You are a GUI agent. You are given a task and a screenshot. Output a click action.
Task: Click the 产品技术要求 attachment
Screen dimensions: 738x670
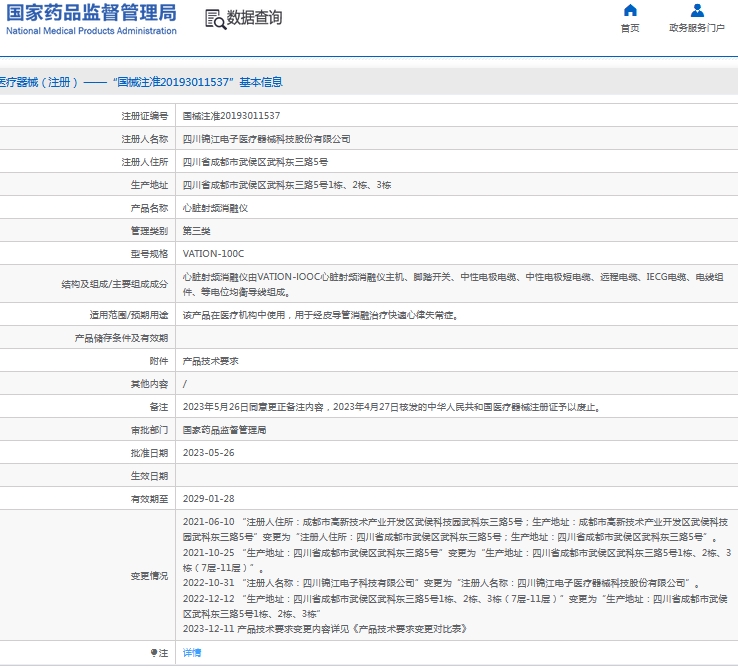pos(210,361)
